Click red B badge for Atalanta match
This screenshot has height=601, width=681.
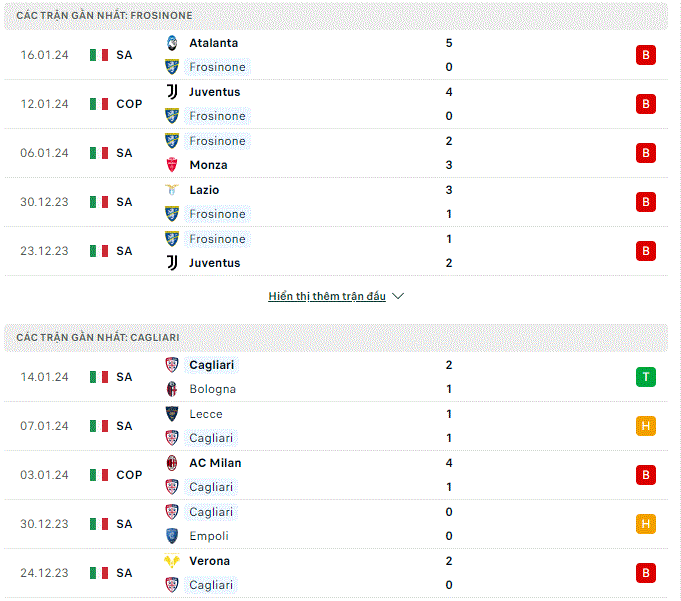[x=646, y=55]
